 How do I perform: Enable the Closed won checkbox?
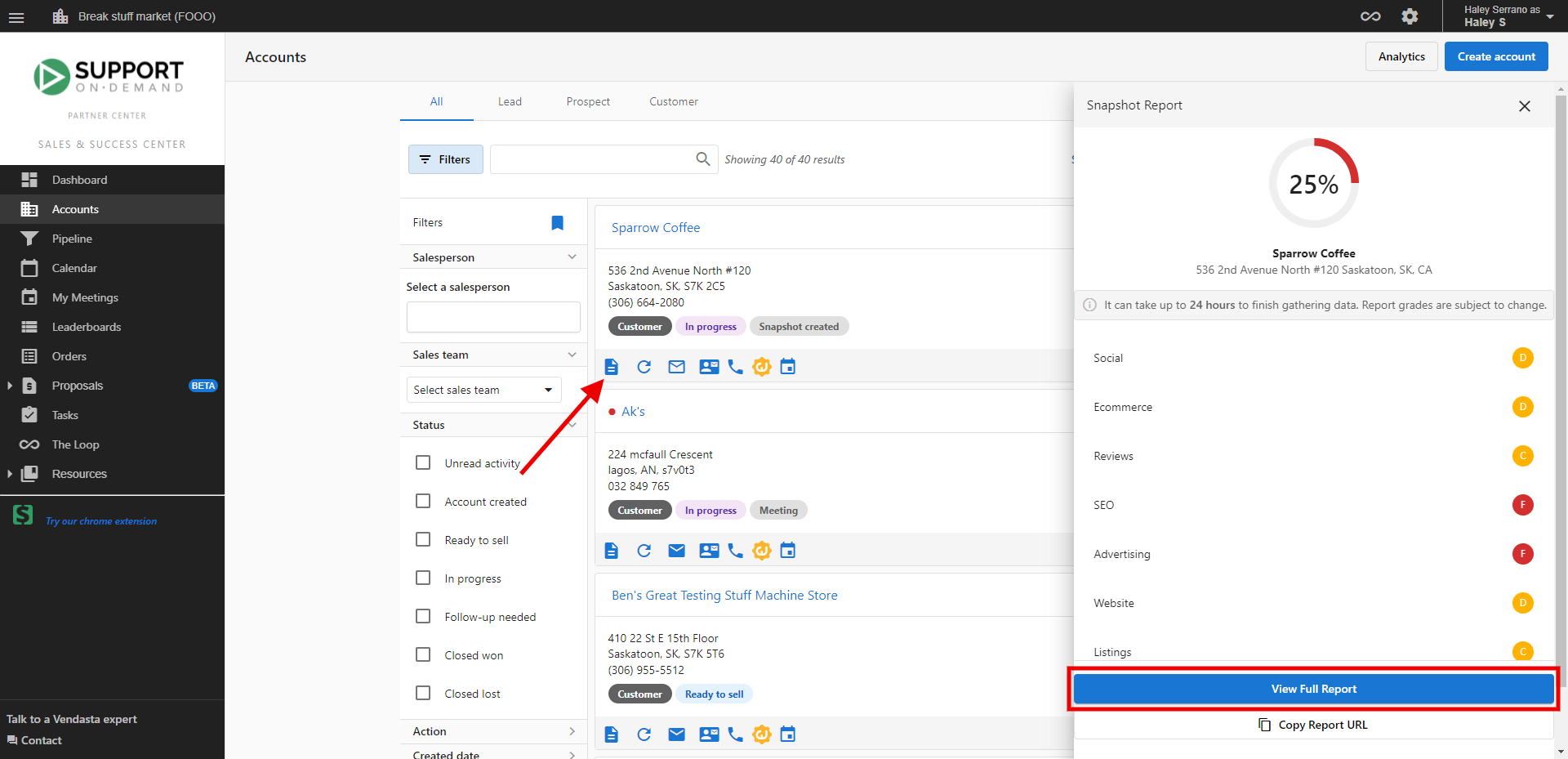point(422,654)
